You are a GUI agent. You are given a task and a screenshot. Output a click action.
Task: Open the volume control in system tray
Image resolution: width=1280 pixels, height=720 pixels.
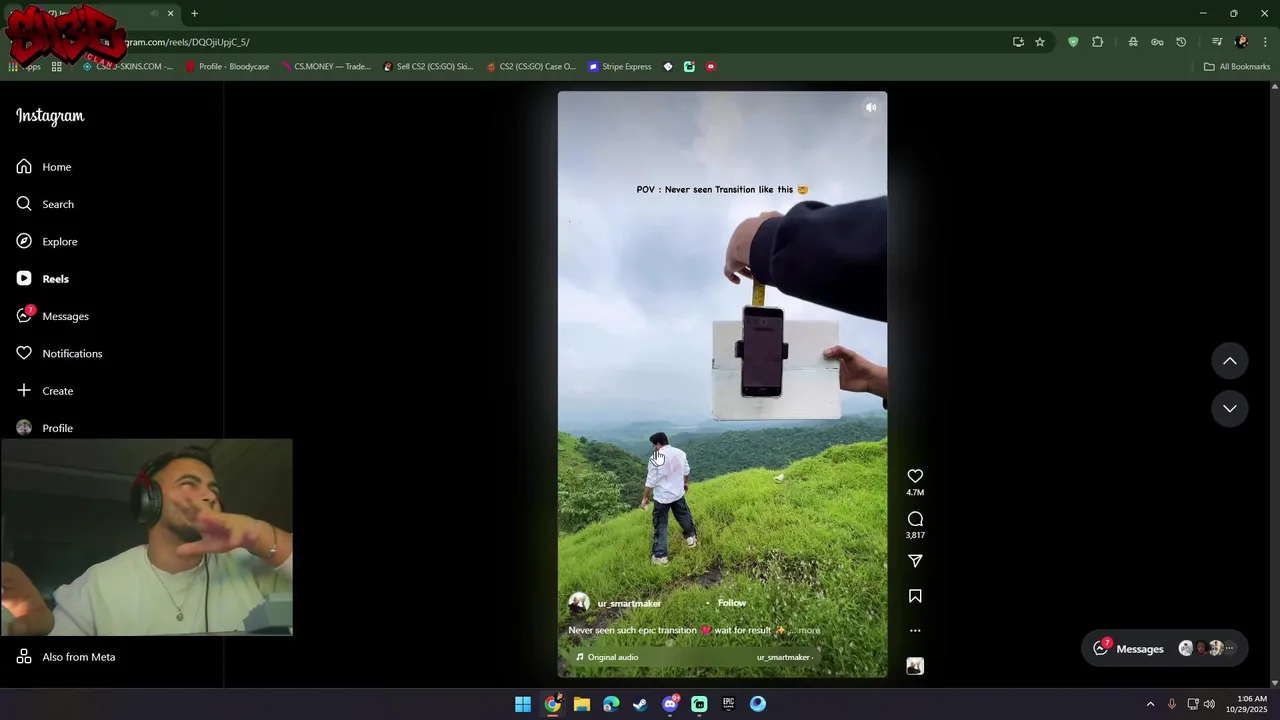pyautogui.click(x=1209, y=704)
